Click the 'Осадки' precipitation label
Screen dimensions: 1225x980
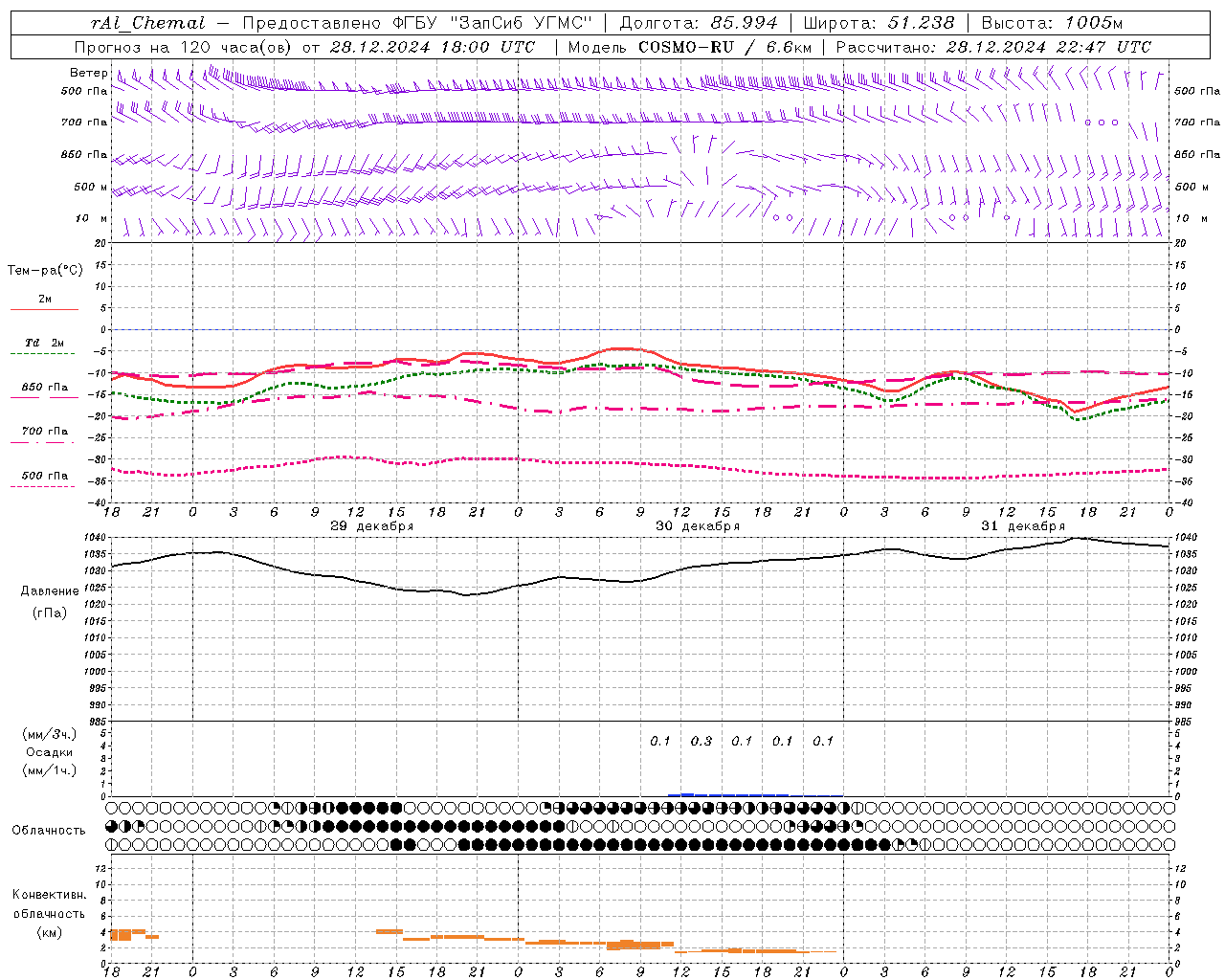pos(50,752)
